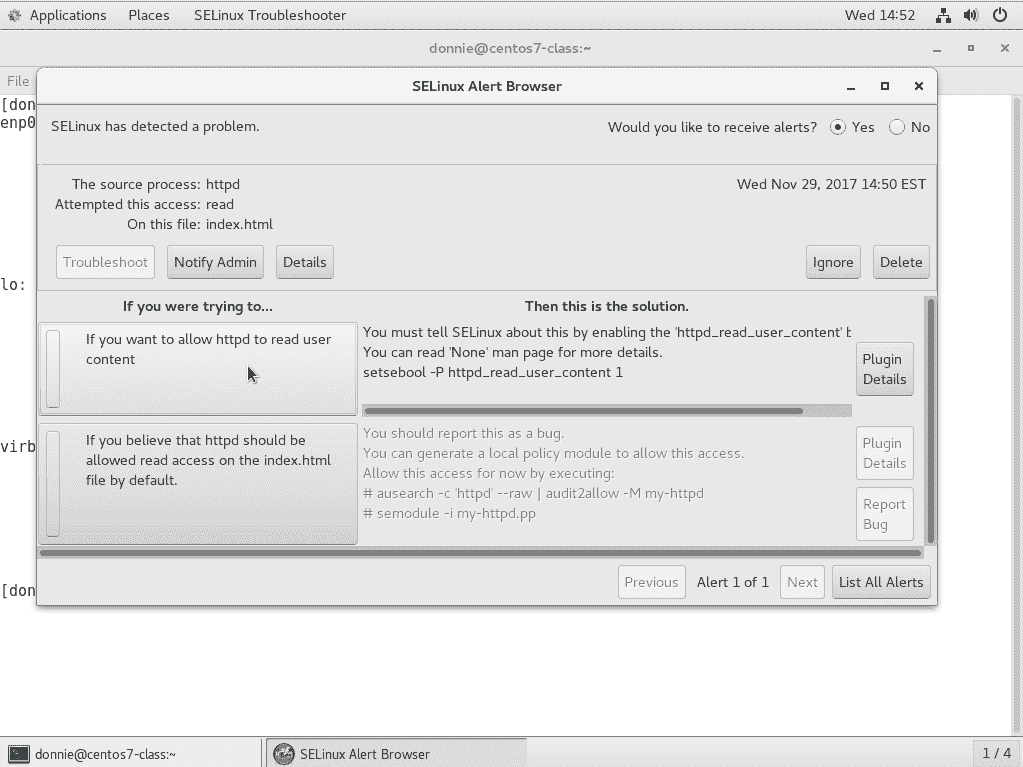Select 'httpd should be allowed read access' option
This screenshot has width=1023, height=767.
click(x=198, y=483)
